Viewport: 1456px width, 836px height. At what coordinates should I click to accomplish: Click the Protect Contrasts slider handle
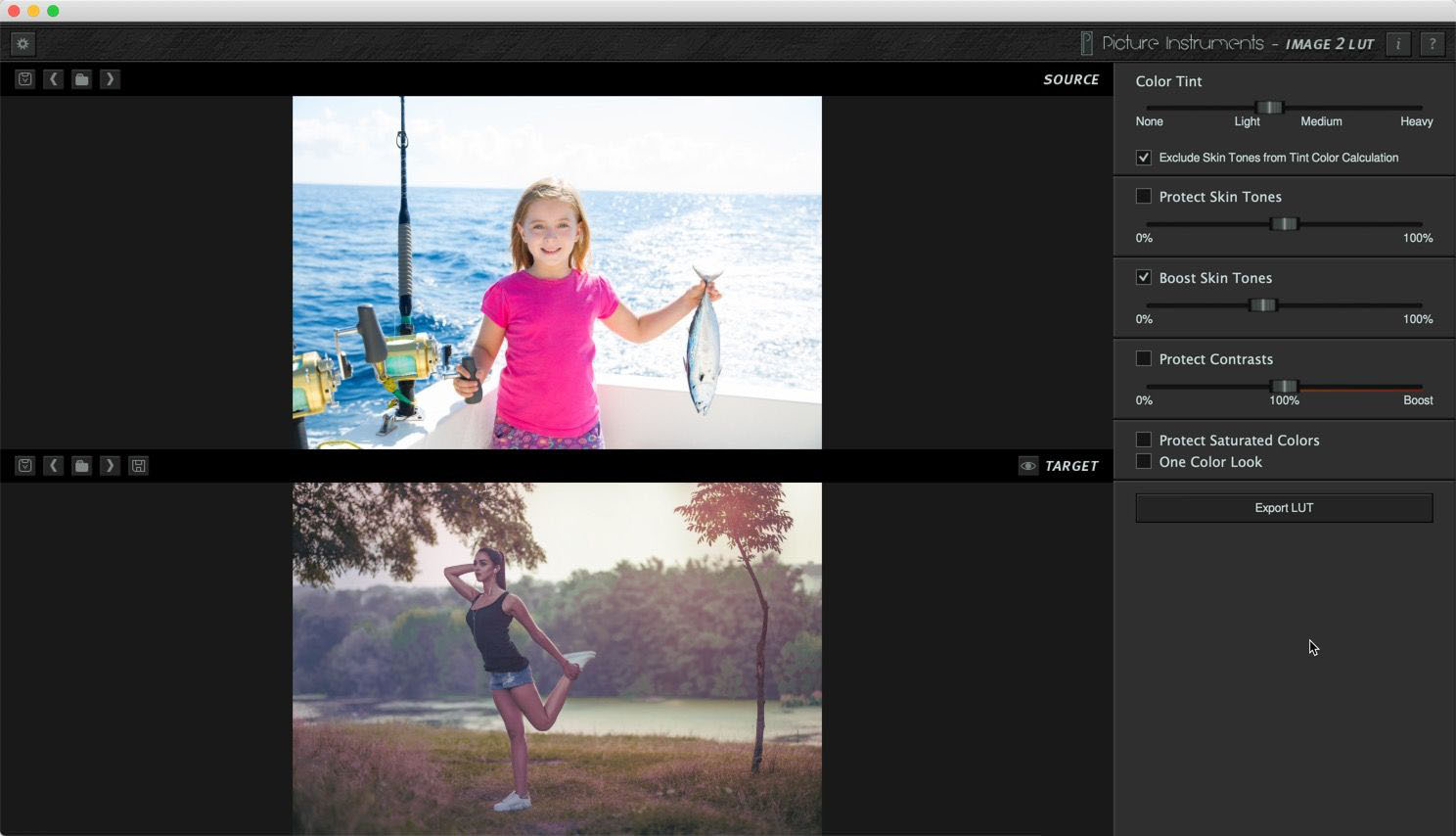[x=1284, y=387]
